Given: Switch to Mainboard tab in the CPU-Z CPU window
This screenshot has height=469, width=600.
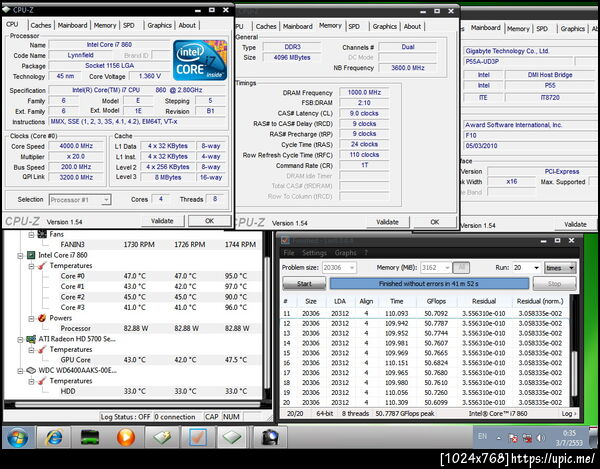Looking at the screenshot, I should [72, 25].
